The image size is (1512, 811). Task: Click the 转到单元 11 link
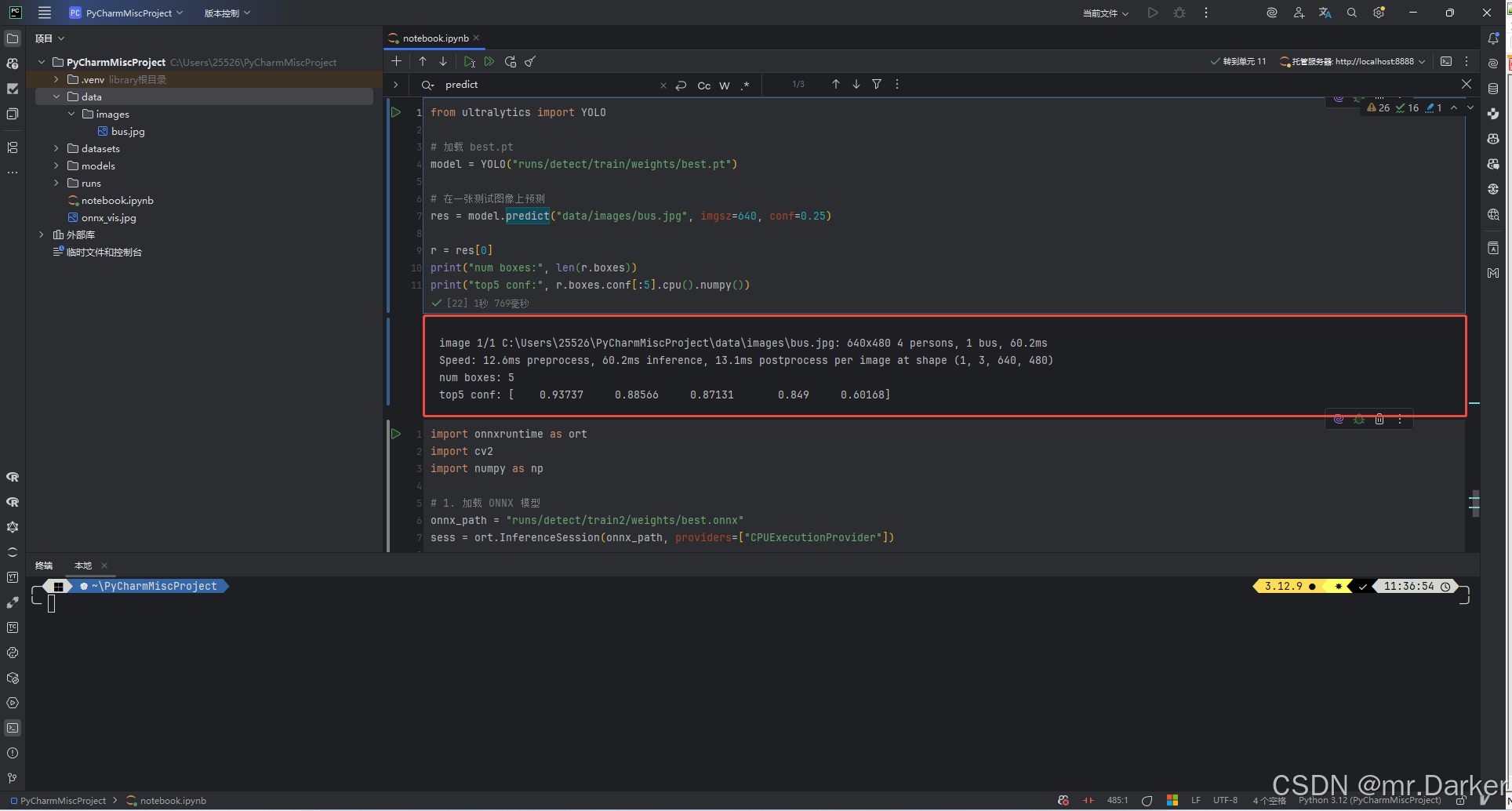[1244, 60]
